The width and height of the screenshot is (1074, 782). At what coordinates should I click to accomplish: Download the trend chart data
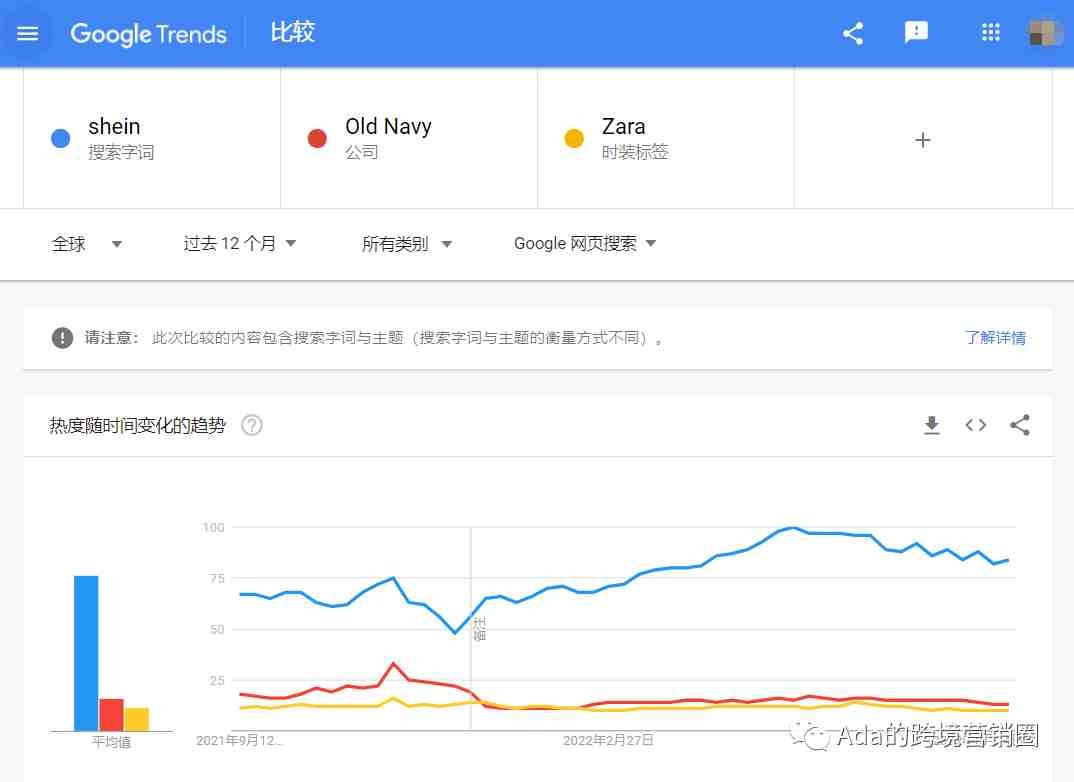(932, 425)
